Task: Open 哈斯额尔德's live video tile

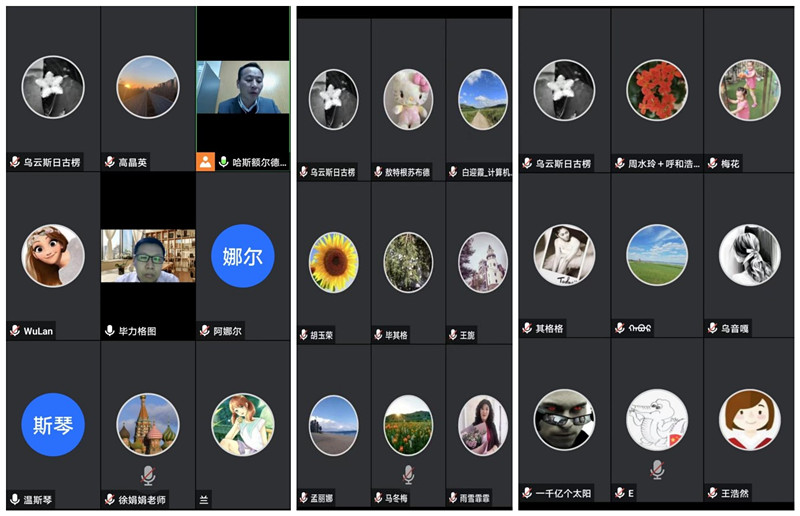Action: point(243,87)
